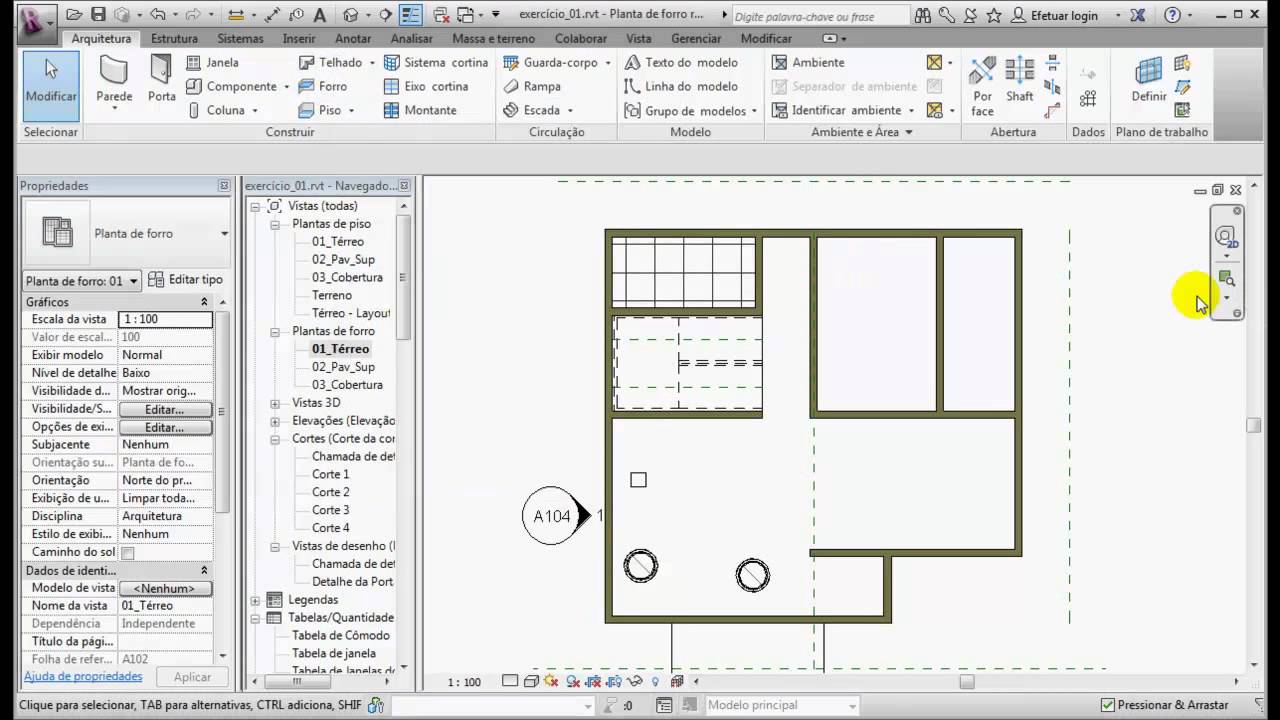1280x720 pixels.
Task: Toggle Caminho do sol checkbox
Action: tap(128, 552)
